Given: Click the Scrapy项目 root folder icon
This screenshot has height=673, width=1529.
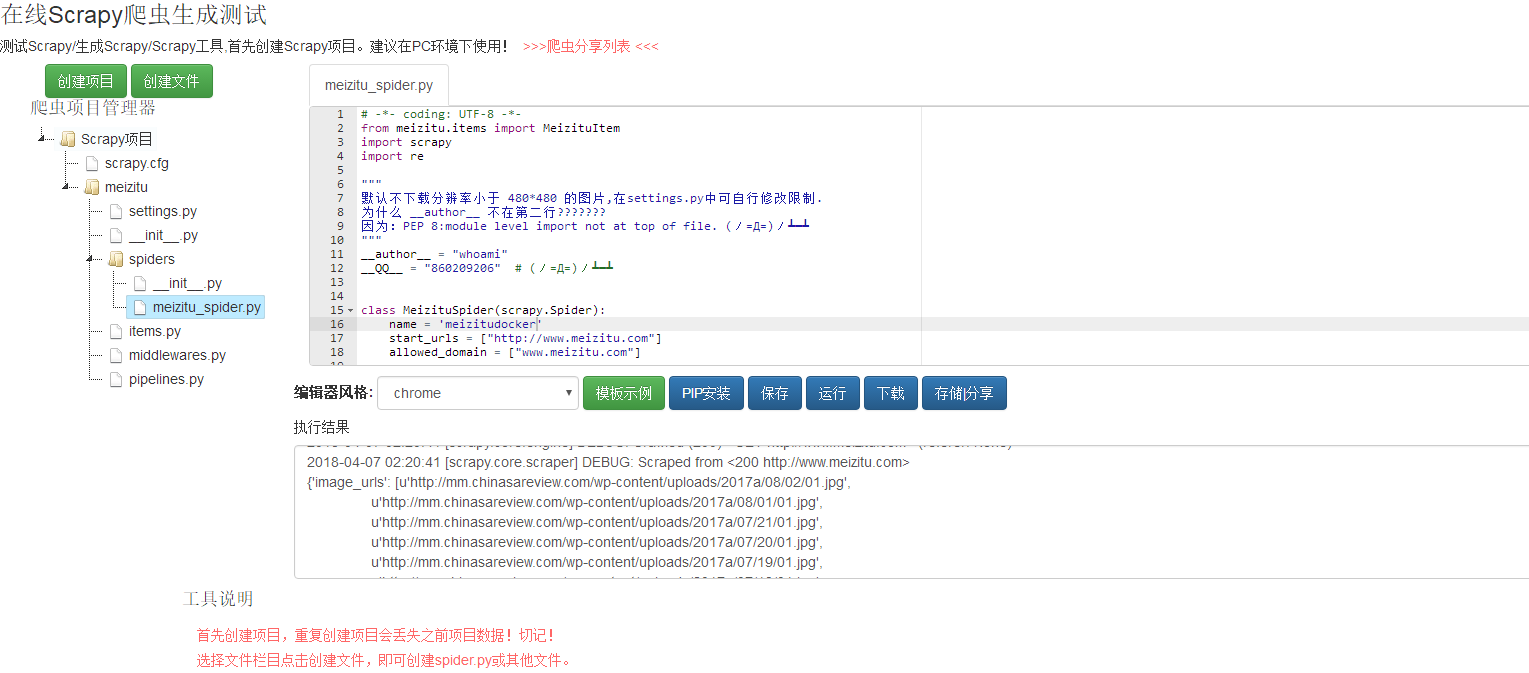Looking at the screenshot, I should (x=68, y=139).
